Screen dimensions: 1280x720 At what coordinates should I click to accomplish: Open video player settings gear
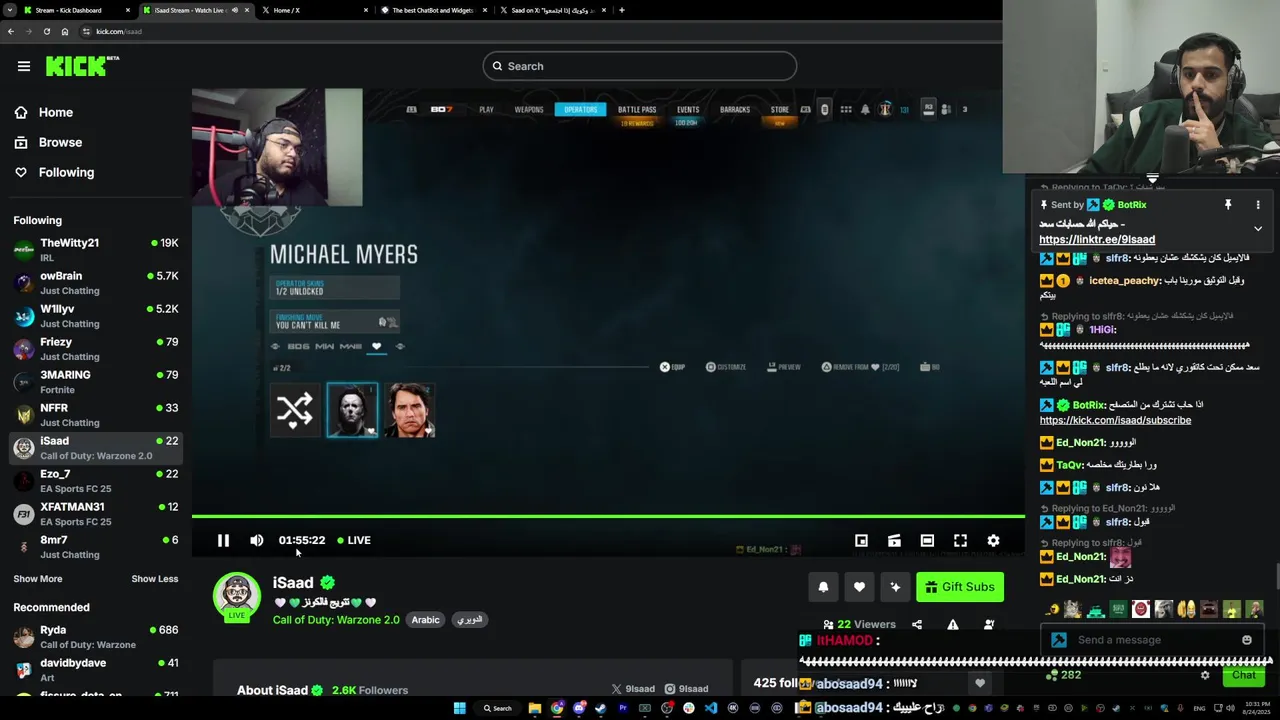(x=993, y=540)
